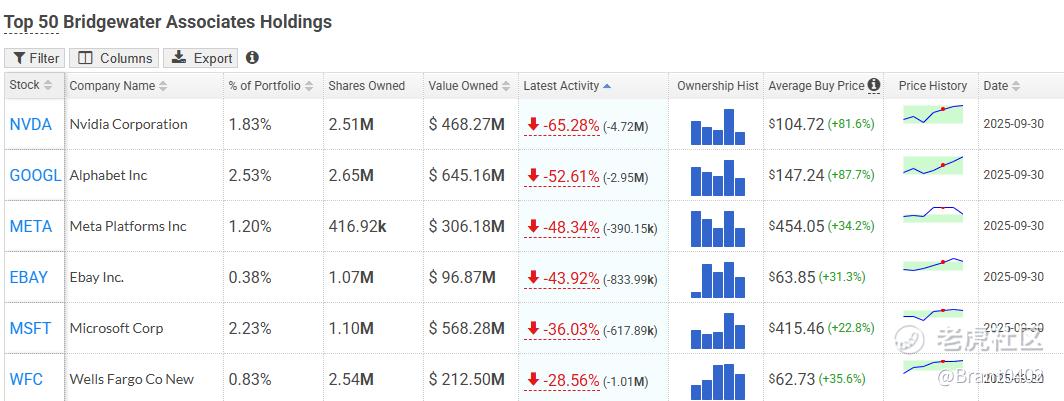Open the EBAY stock link
Screen dimensions: 1064x401
28,277
